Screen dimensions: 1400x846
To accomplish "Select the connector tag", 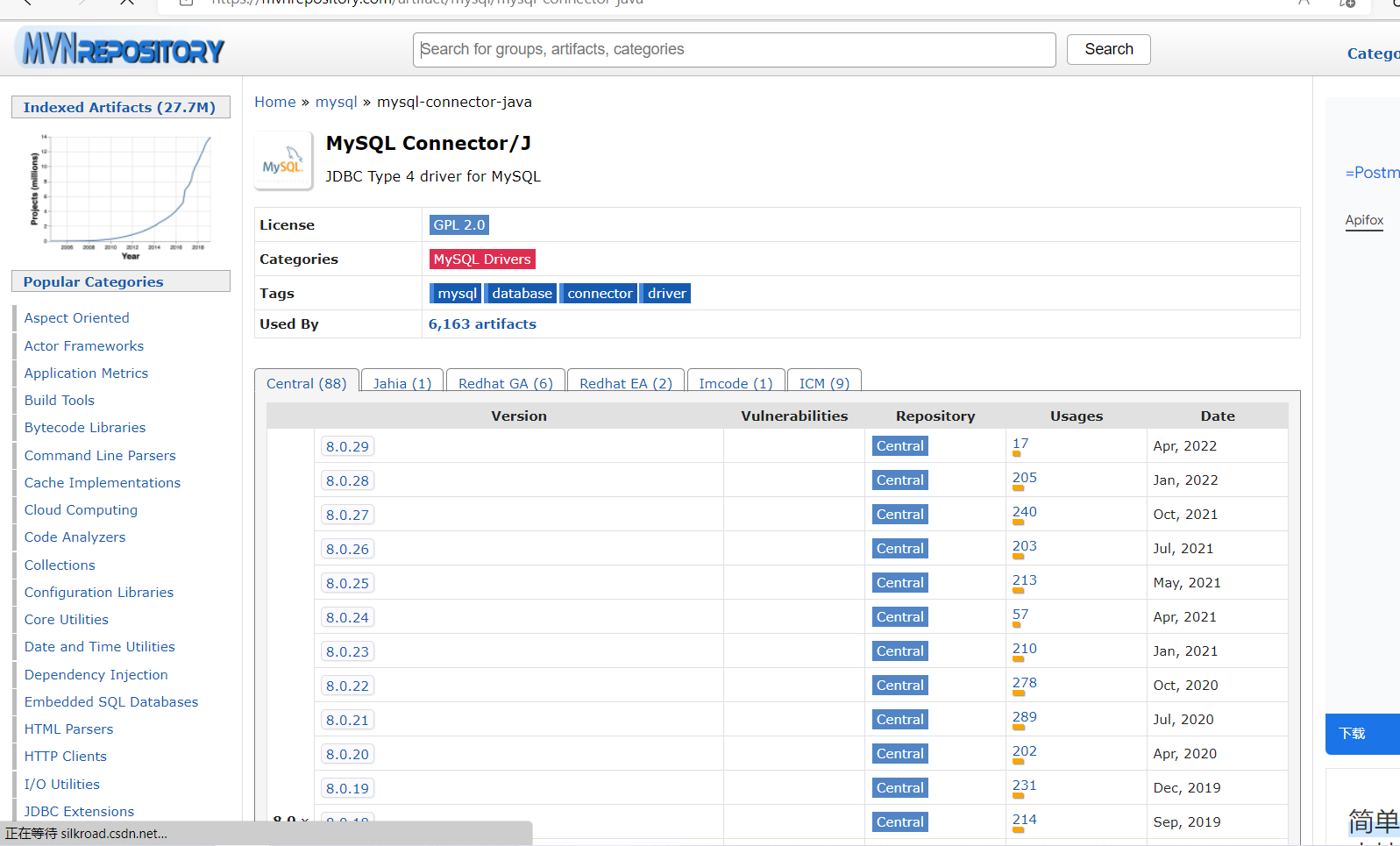I will 599,293.
